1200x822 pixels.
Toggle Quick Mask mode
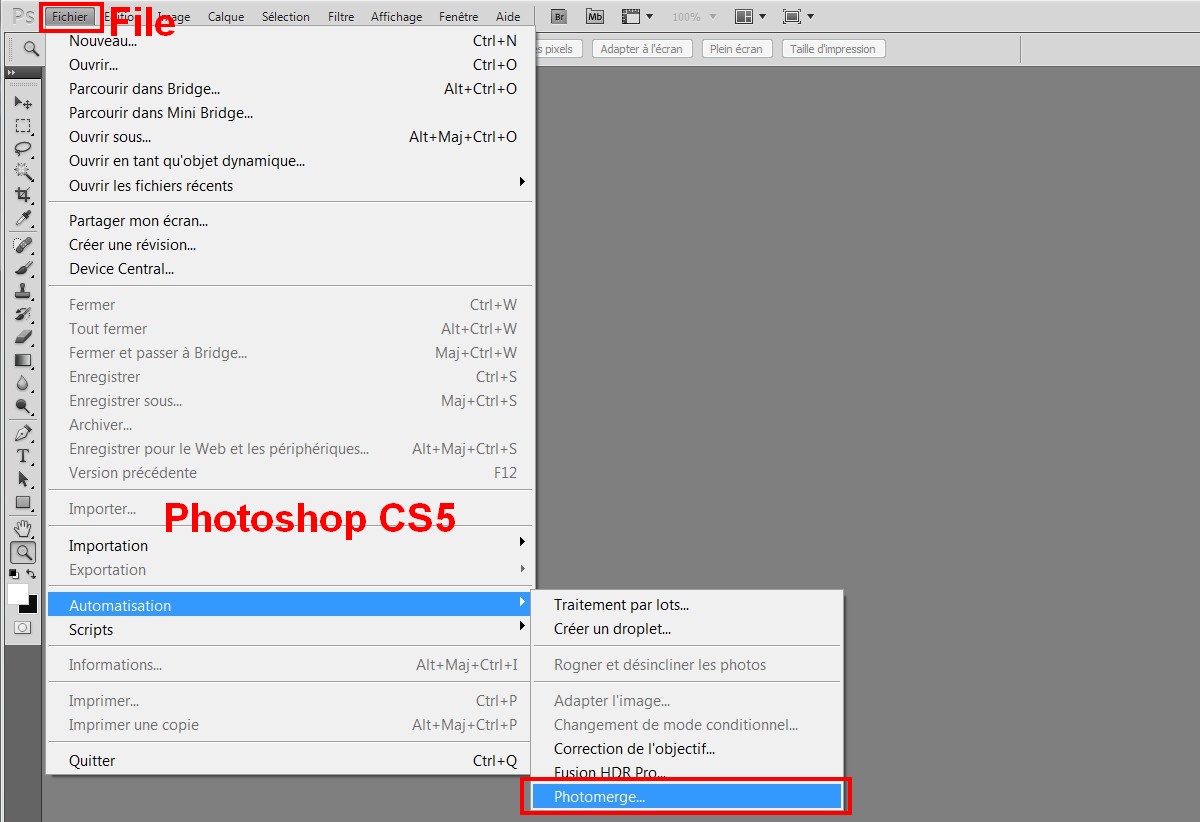(x=22, y=627)
